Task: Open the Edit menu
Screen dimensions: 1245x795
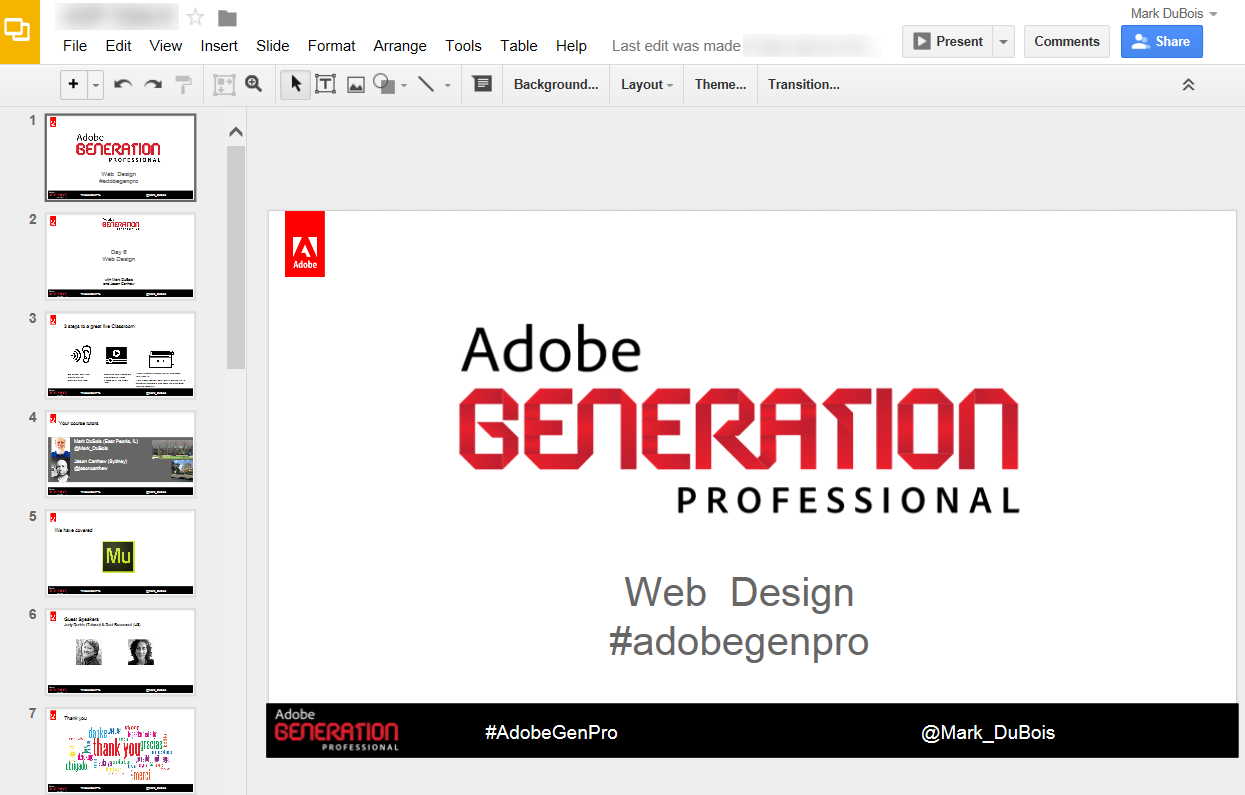Action: point(118,45)
